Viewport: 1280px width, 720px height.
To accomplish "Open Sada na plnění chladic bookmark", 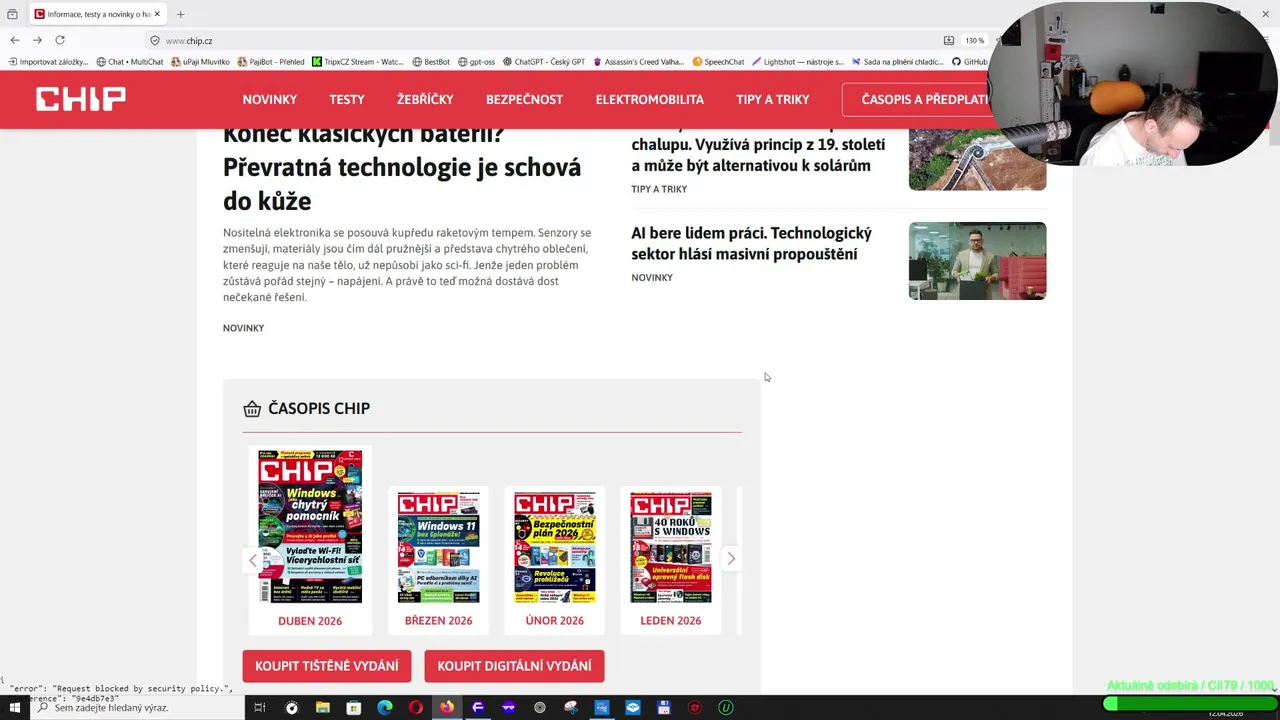I will tap(897, 62).
